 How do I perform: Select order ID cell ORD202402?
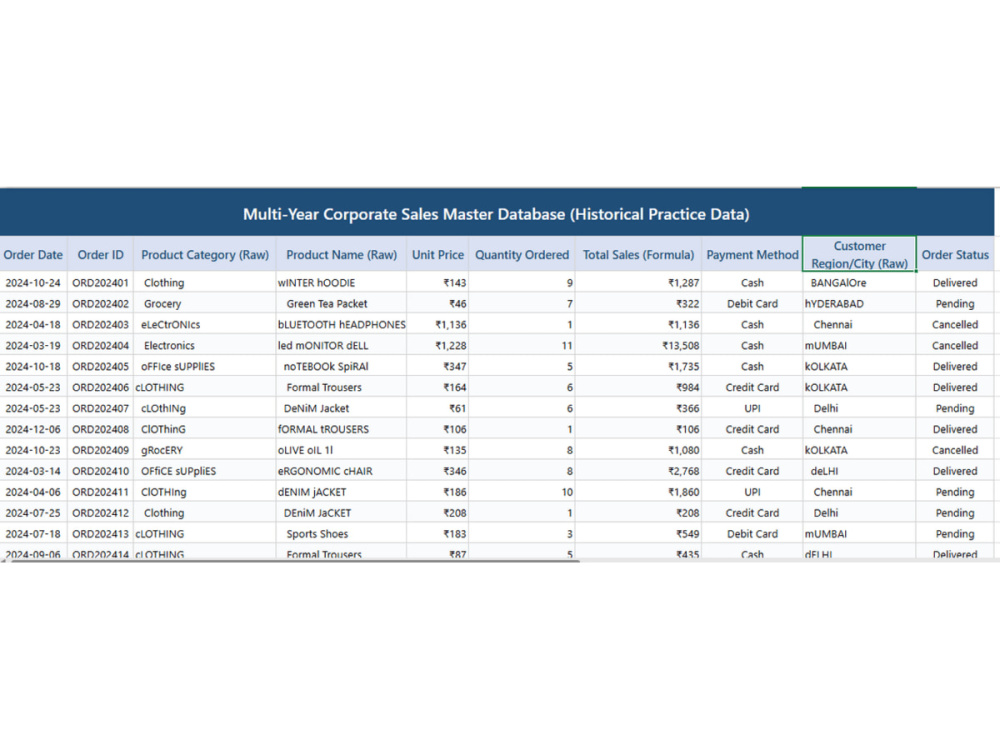point(100,304)
